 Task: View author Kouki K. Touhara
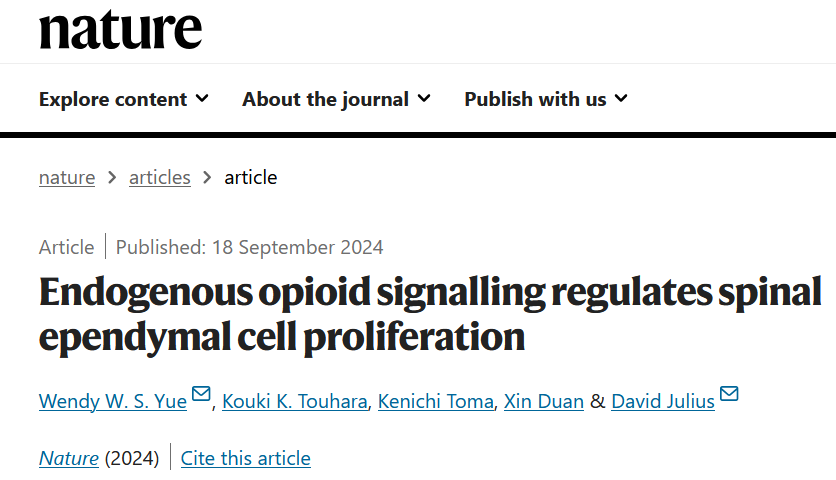tap(296, 401)
